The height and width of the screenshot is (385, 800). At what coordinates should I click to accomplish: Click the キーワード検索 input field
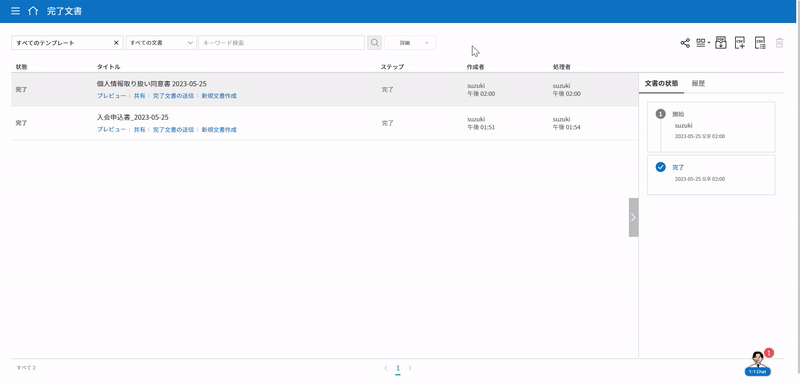[x=282, y=43]
